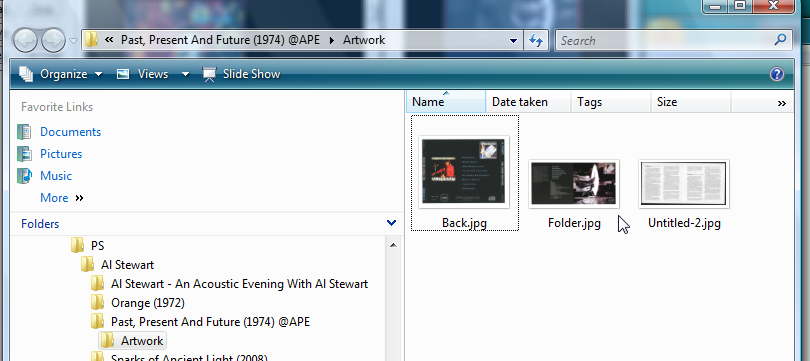This screenshot has height=361, width=810.
Task: Click the Organize toolbar icon
Action: [26, 74]
